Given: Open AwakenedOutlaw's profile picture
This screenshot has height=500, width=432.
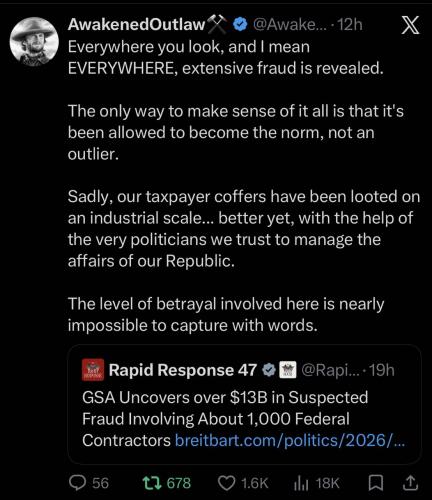Looking at the screenshot, I should coord(34,41).
